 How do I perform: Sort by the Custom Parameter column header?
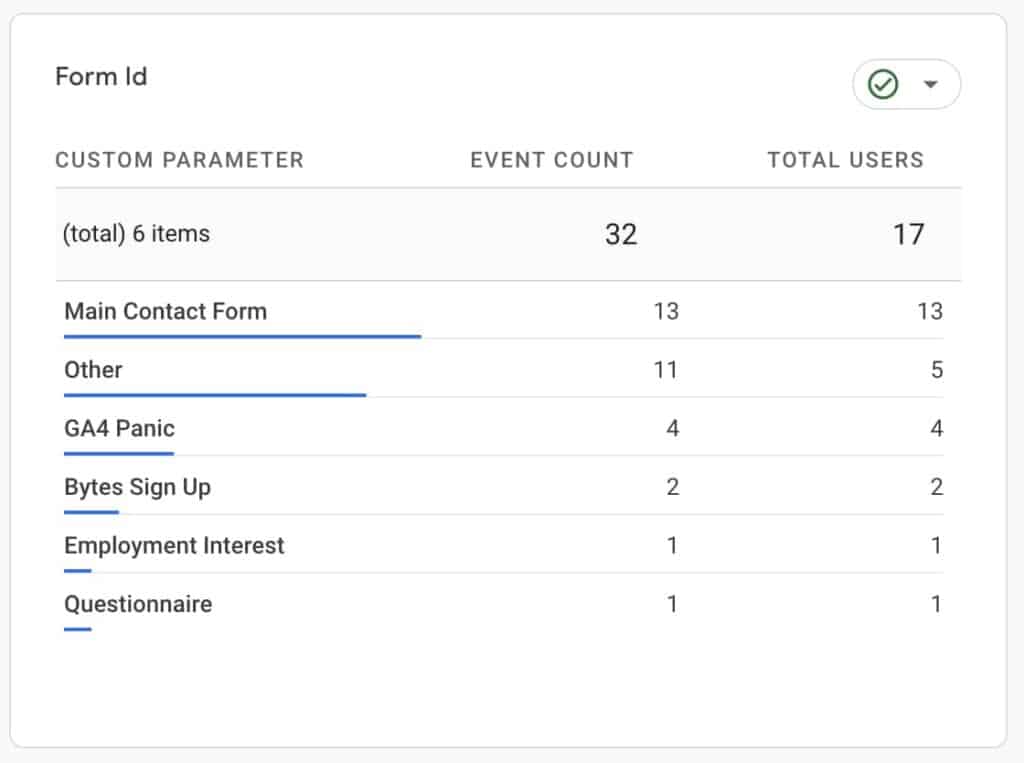click(x=179, y=160)
